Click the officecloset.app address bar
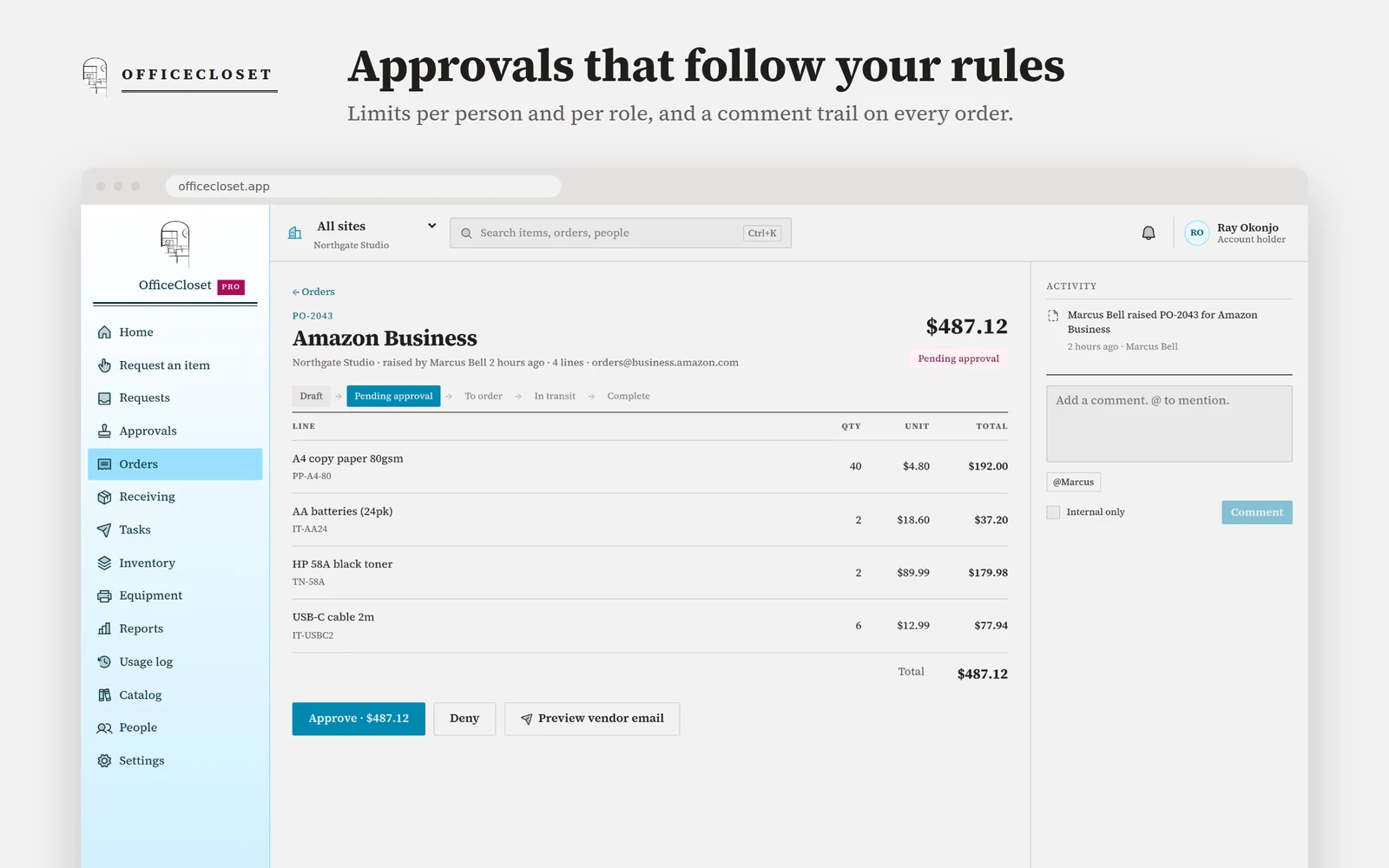 tap(363, 186)
